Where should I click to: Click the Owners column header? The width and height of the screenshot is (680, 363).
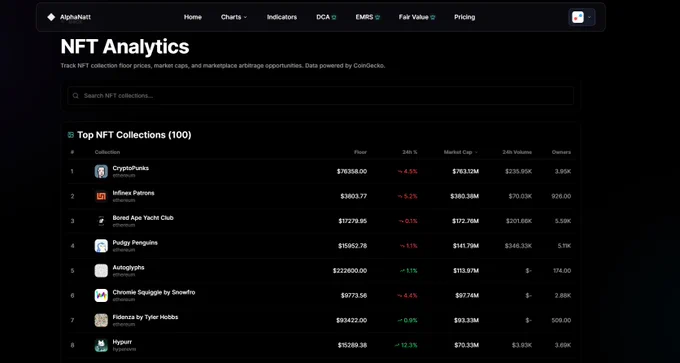561,152
